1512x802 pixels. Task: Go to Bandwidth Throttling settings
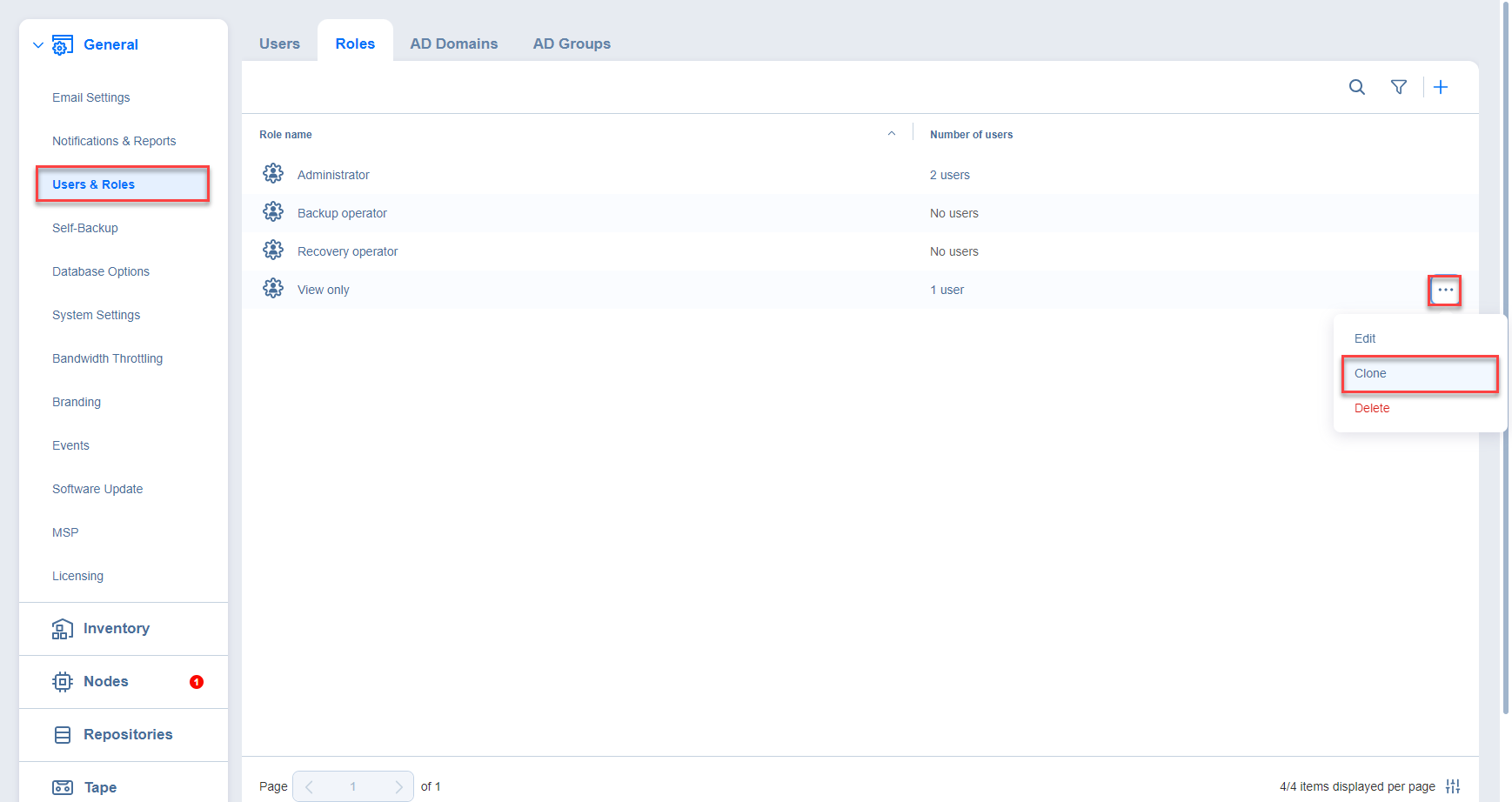[107, 358]
